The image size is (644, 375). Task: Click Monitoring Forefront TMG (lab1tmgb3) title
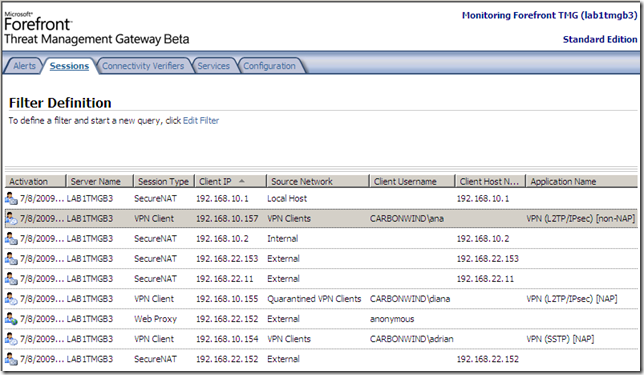pyautogui.click(x=550, y=16)
